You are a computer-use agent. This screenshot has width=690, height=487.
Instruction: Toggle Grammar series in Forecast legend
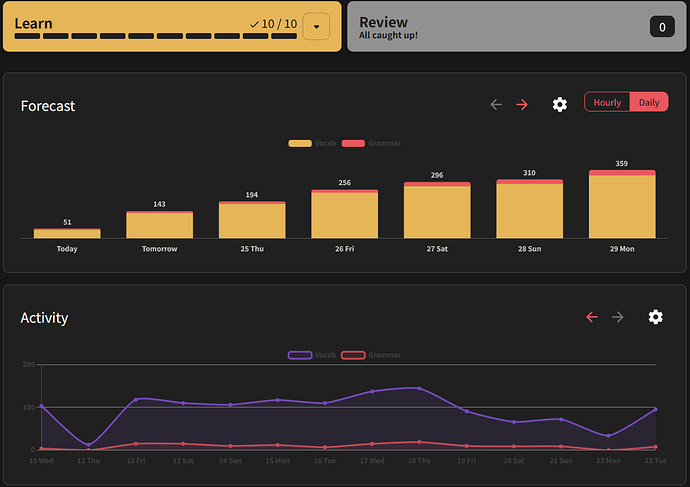point(371,144)
